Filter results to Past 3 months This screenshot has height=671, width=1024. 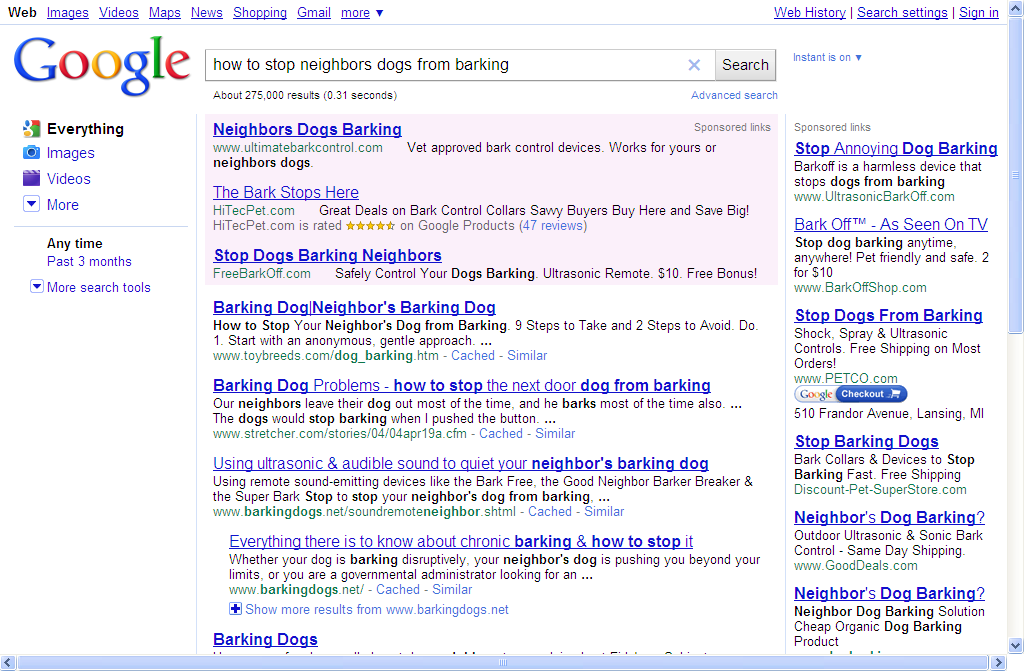point(89,261)
